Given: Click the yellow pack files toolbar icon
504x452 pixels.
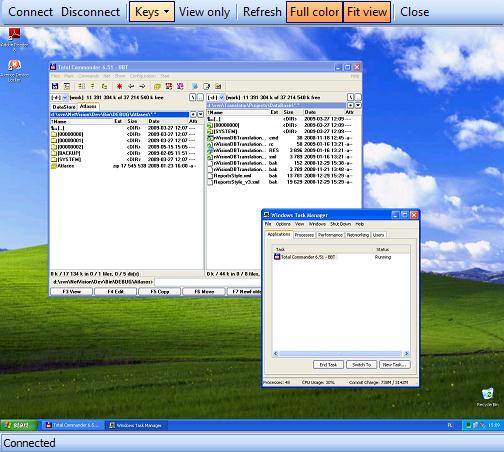Looking at the screenshot, I should click(x=157, y=86).
